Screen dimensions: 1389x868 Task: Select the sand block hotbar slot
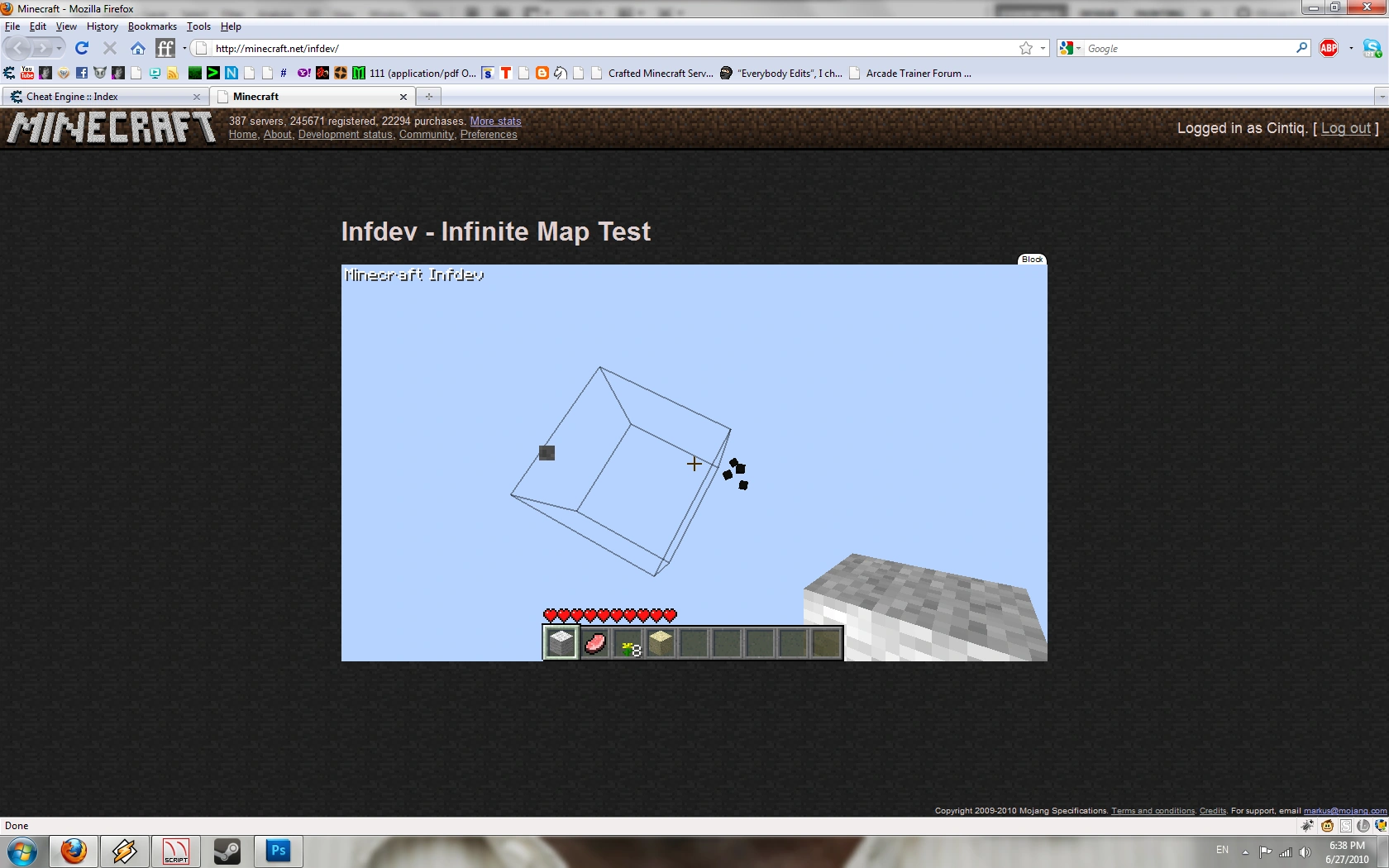[661, 642]
